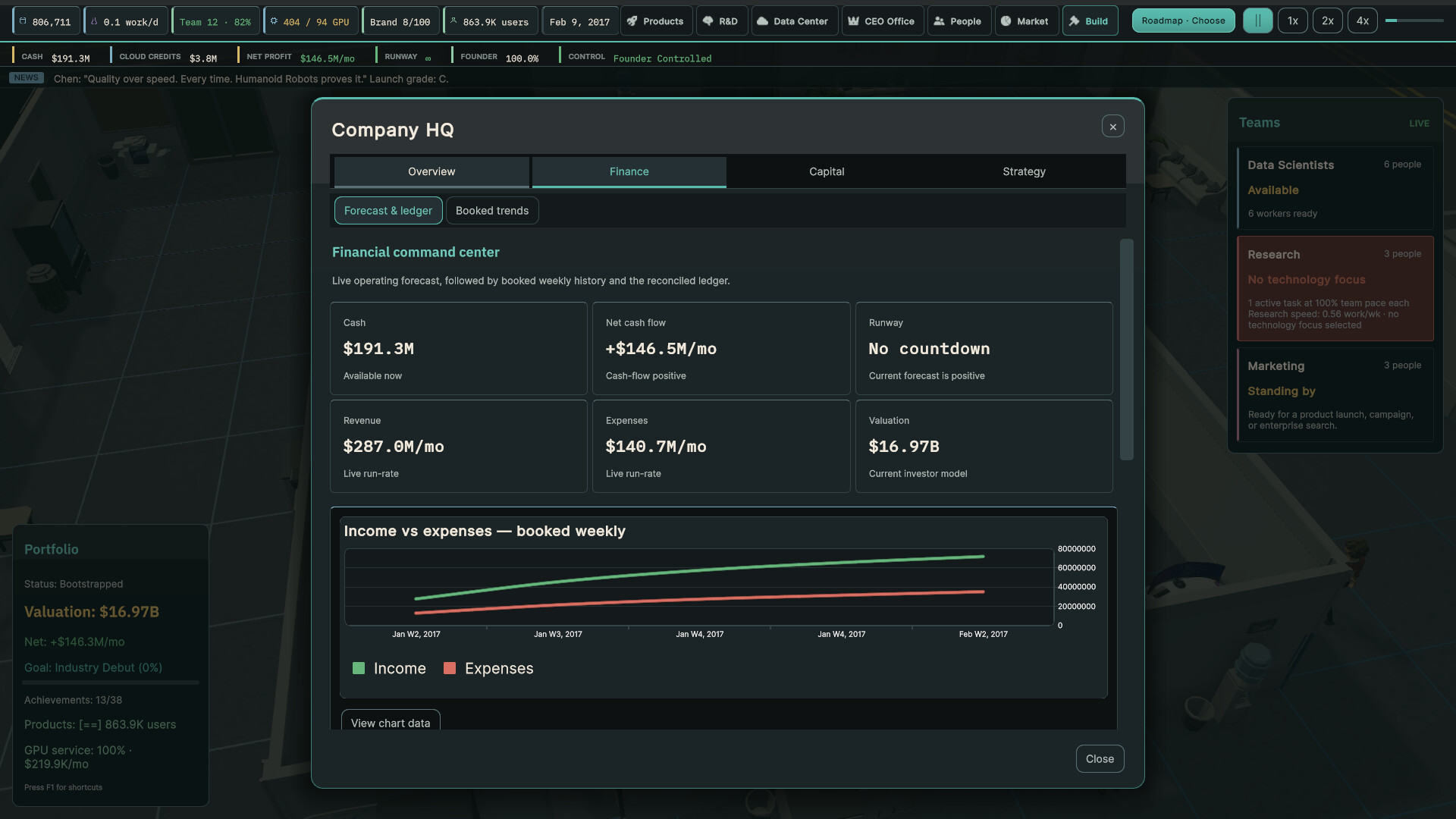This screenshot has width=1456, height=819.
Task: Adjust the top-right speed slider
Action: click(x=1414, y=20)
